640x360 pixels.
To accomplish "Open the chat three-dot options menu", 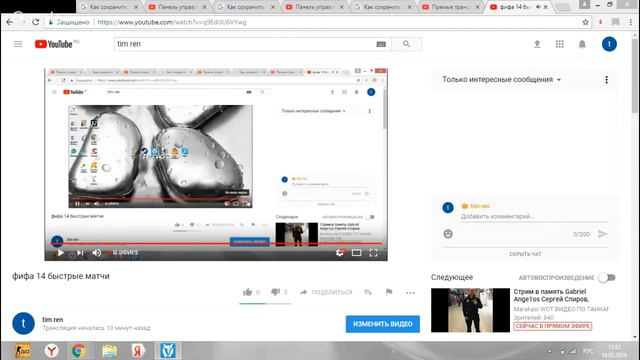I will 606,80.
